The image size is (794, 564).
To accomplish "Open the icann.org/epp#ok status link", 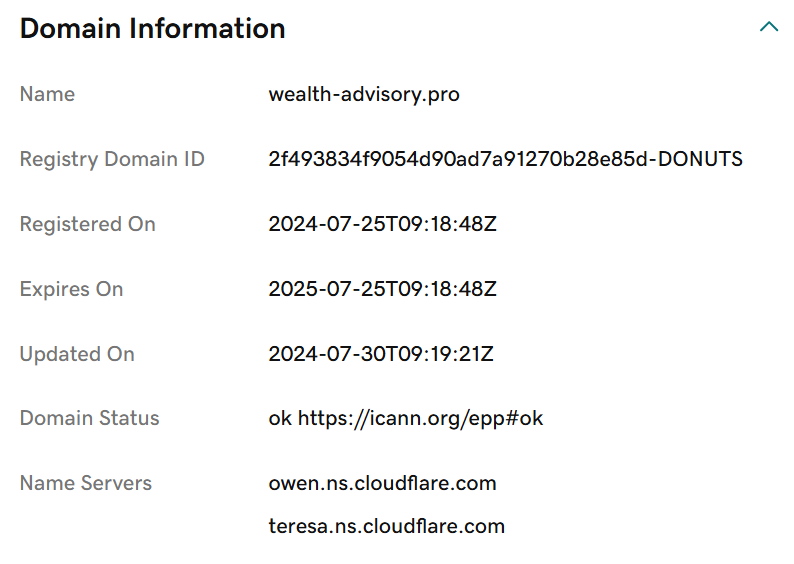I will point(420,419).
